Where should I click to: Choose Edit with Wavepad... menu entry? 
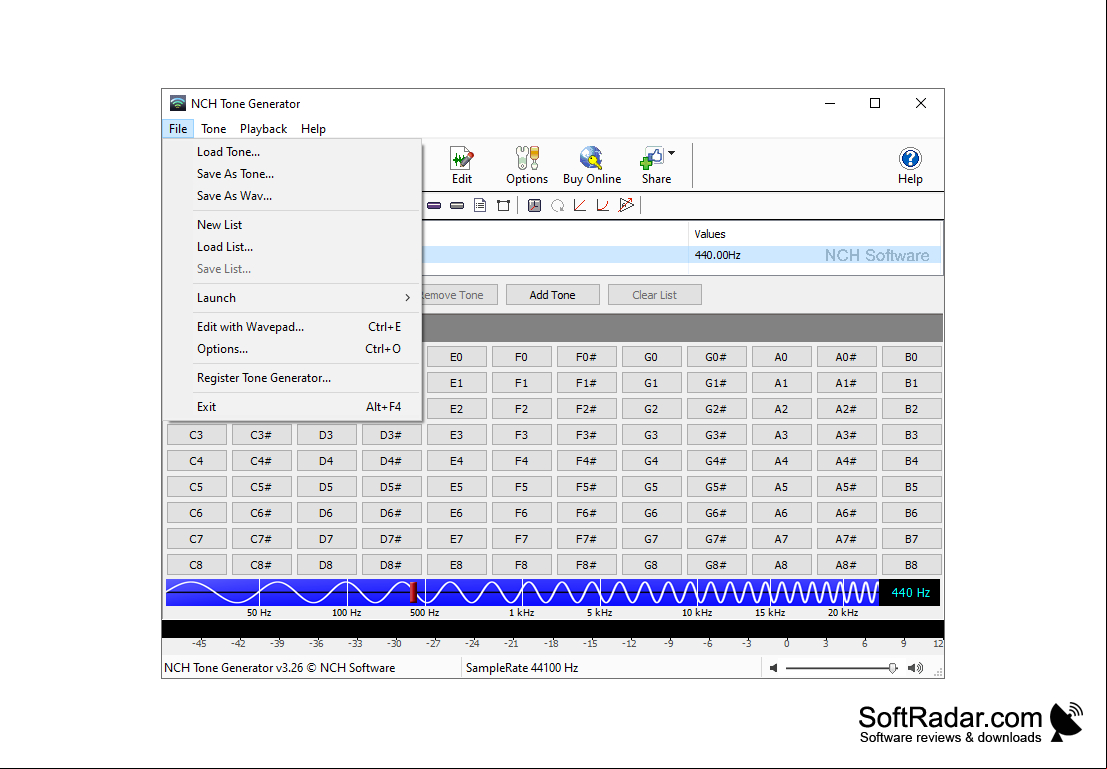pyautogui.click(x=292, y=327)
